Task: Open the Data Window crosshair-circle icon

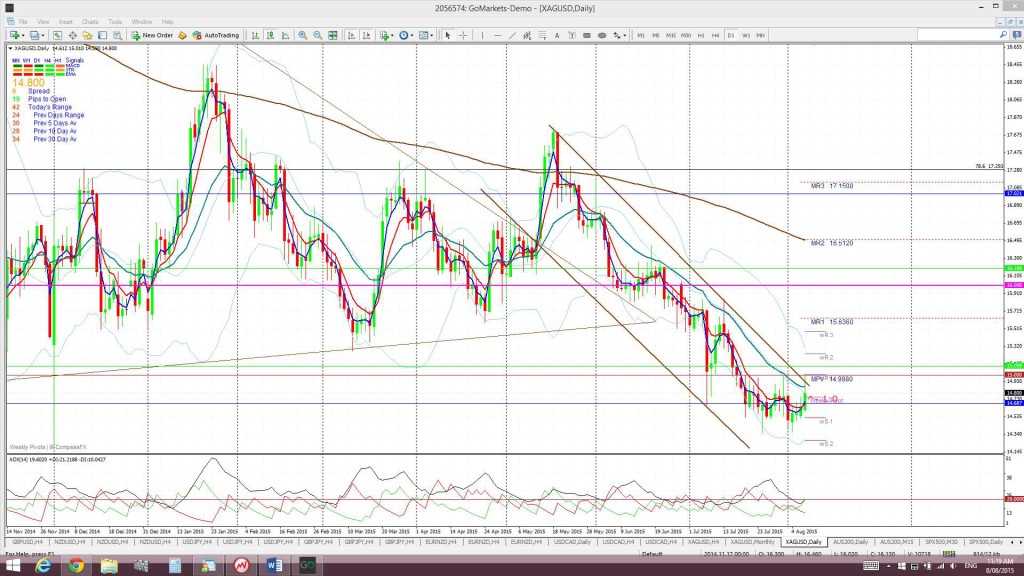Action: pyautogui.click(x=72, y=35)
